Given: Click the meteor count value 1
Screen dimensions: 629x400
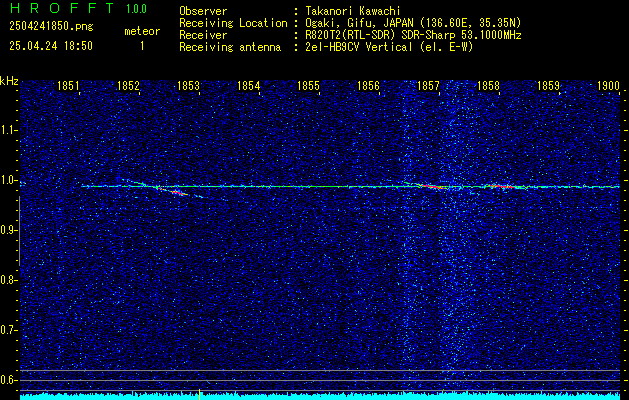Looking at the screenshot, I should [142, 46].
